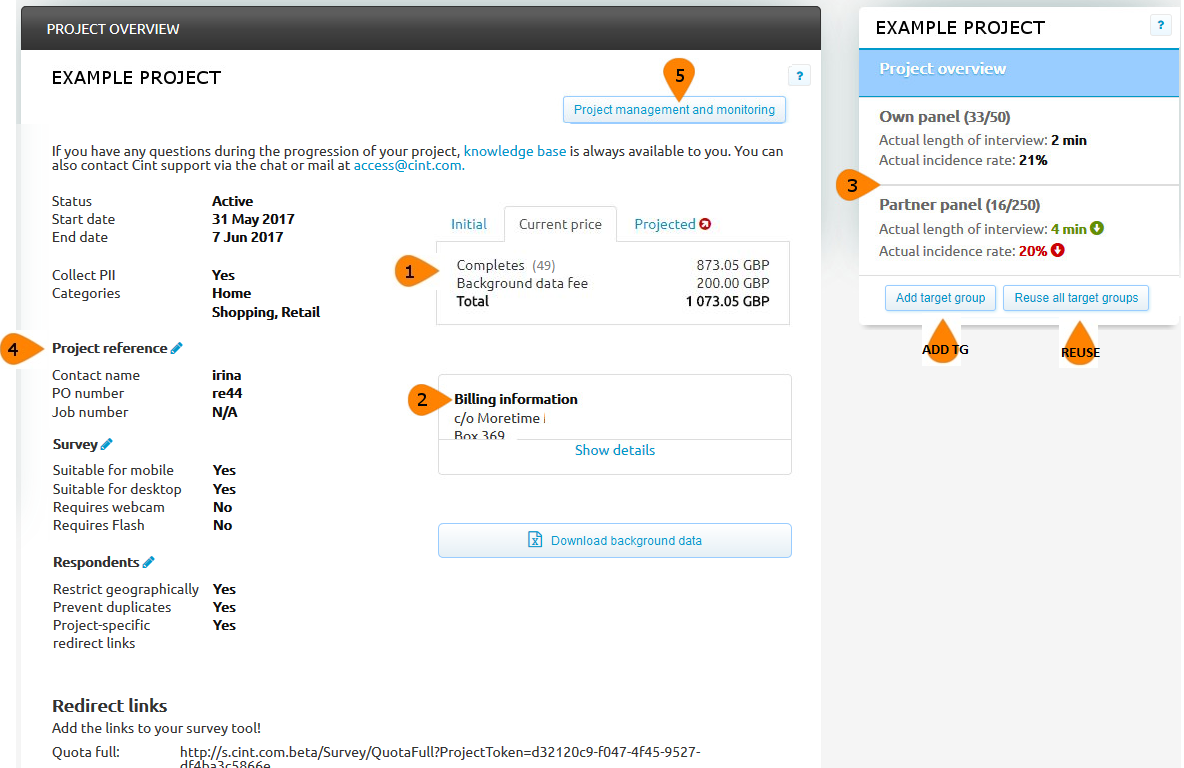Open the Projected price tab

tap(664, 224)
